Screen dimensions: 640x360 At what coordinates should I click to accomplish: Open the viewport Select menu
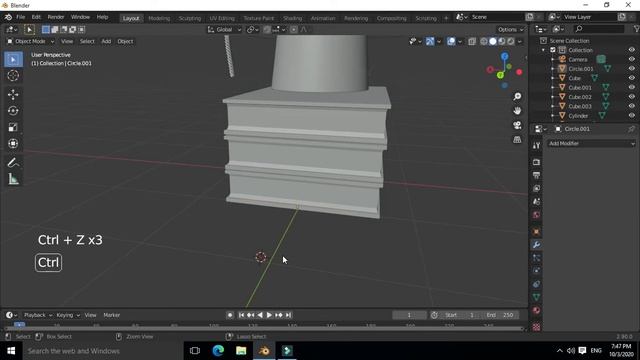(x=87, y=41)
